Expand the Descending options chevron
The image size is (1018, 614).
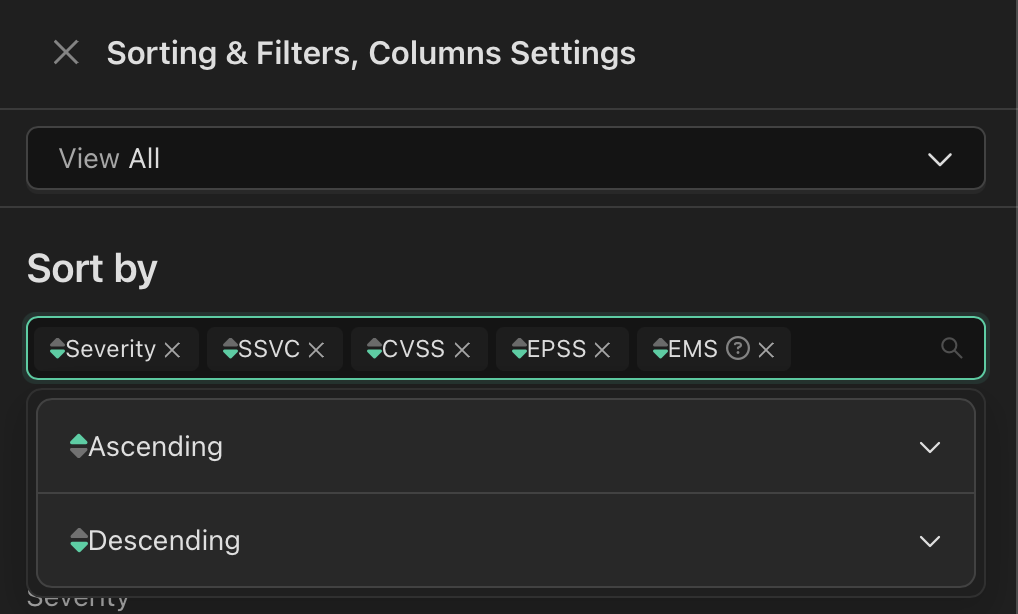pyautogui.click(x=929, y=541)
